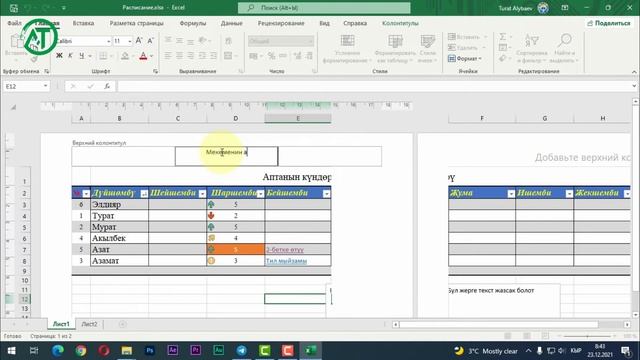The width and height of the screenshot is (640, 360).
Task: Switch to sheet Лист2
Action: [x=89, y=324]
